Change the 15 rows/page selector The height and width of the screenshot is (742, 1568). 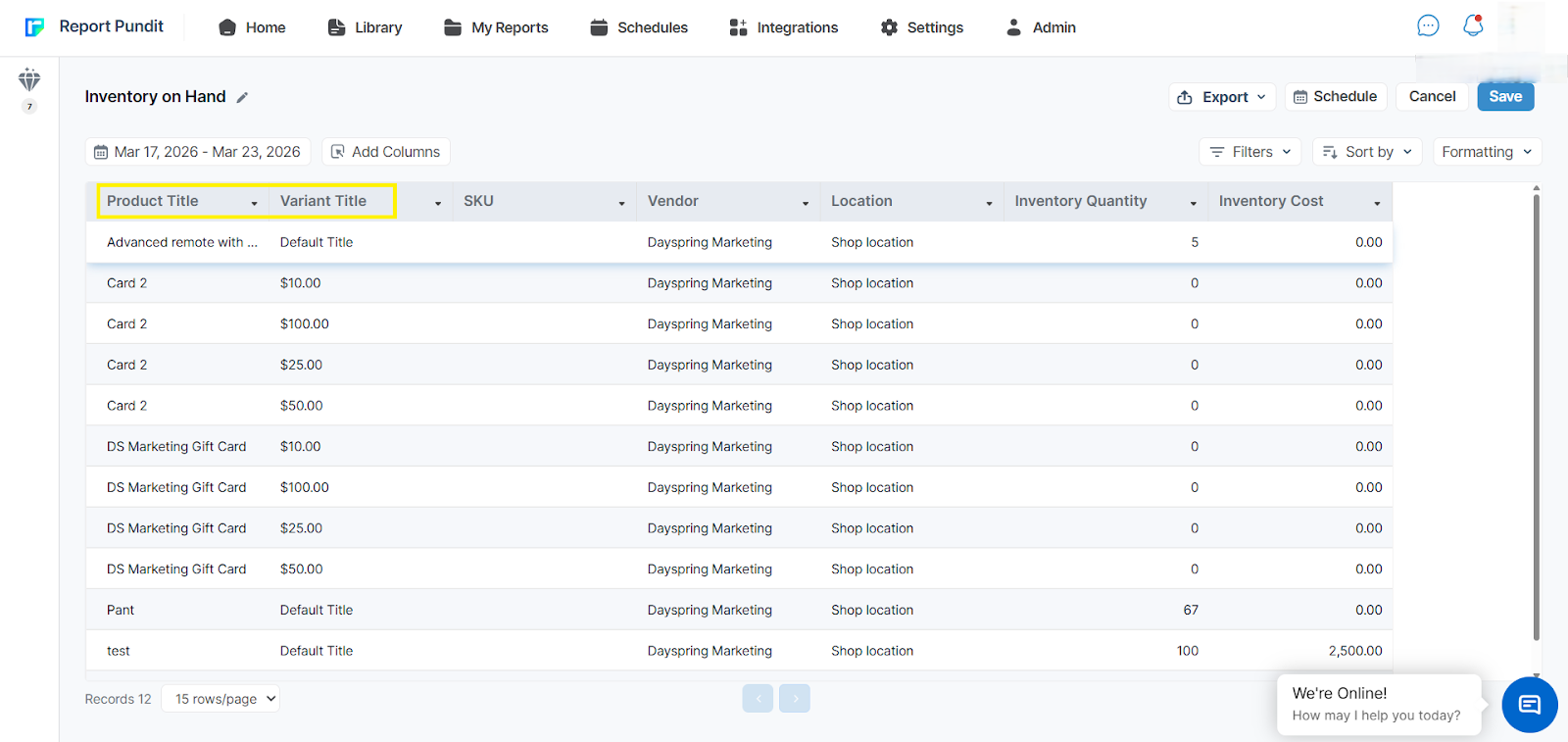pos(220,699)
